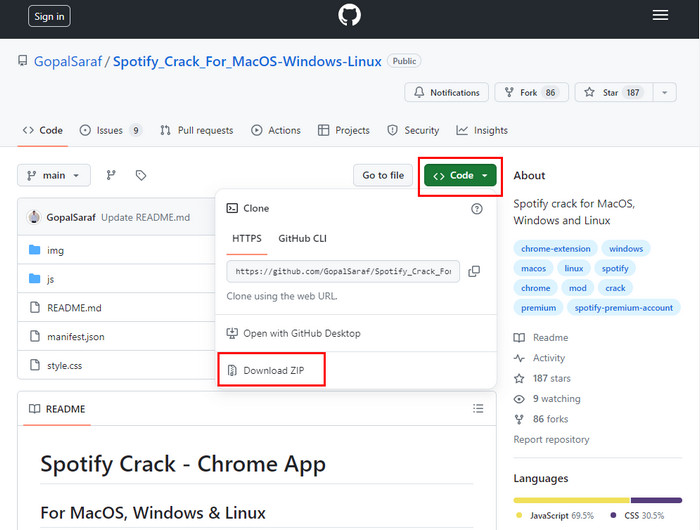Click the watching eye icon
Image resolution: width=700 pixels, height=530 pixels.
(x=519, y=399)
